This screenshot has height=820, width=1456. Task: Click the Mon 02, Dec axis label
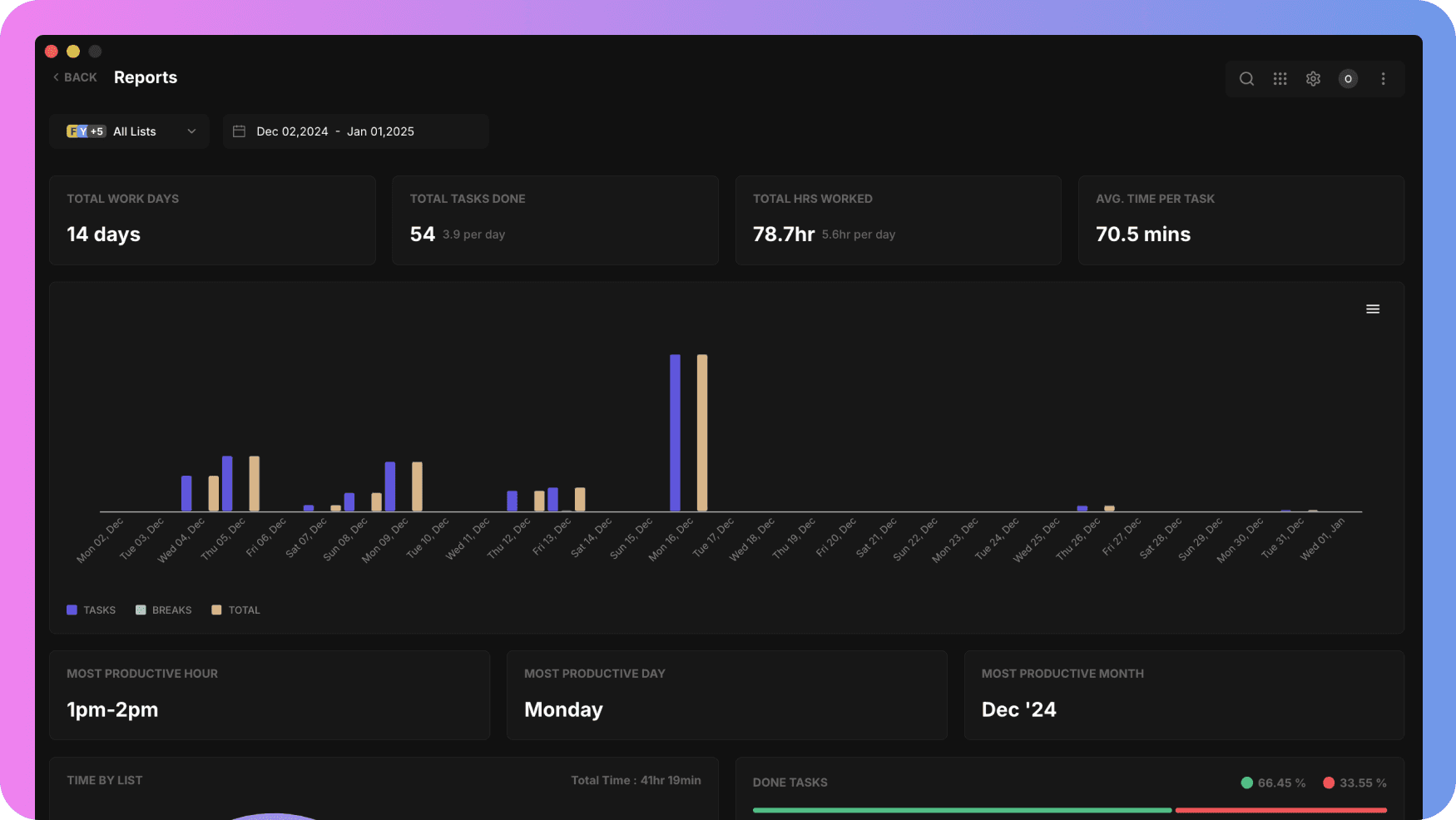[x=100, y=540]
